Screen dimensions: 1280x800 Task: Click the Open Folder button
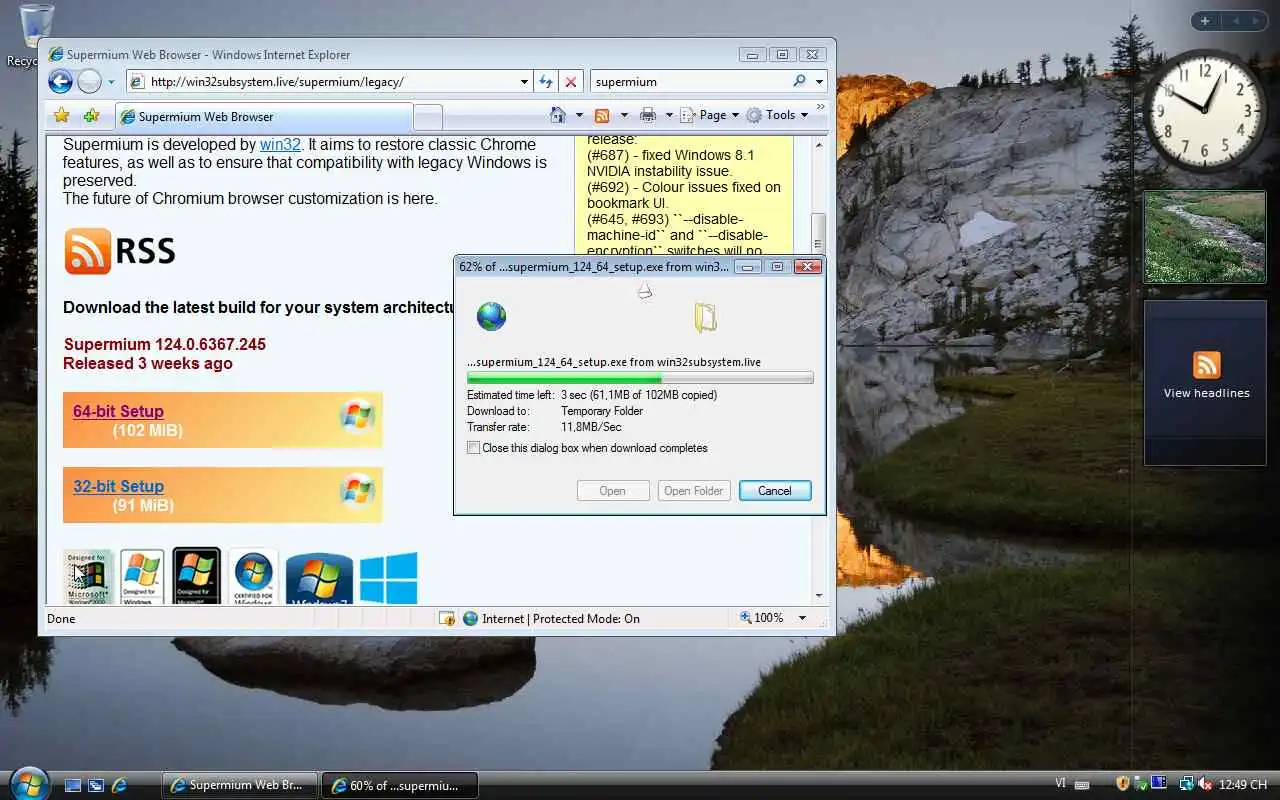[693, 490]
